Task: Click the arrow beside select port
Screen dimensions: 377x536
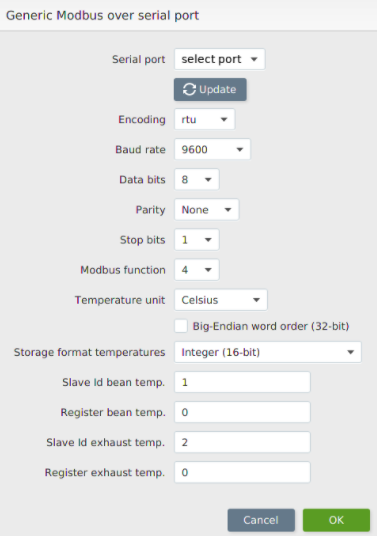Action: (254, 59)
